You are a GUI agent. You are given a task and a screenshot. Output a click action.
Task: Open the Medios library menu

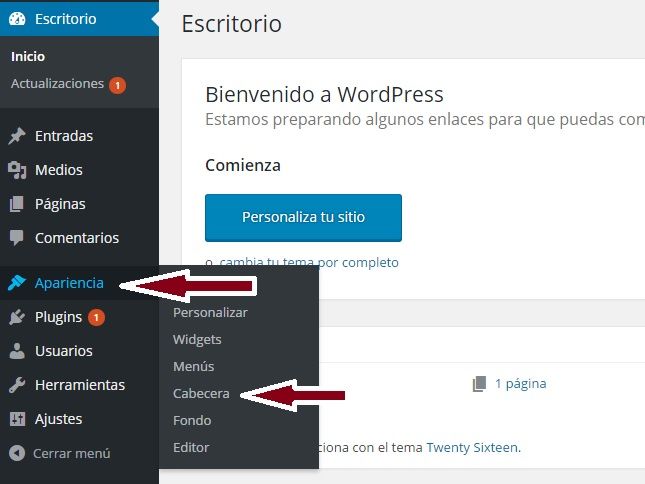(x=58, y=170)
